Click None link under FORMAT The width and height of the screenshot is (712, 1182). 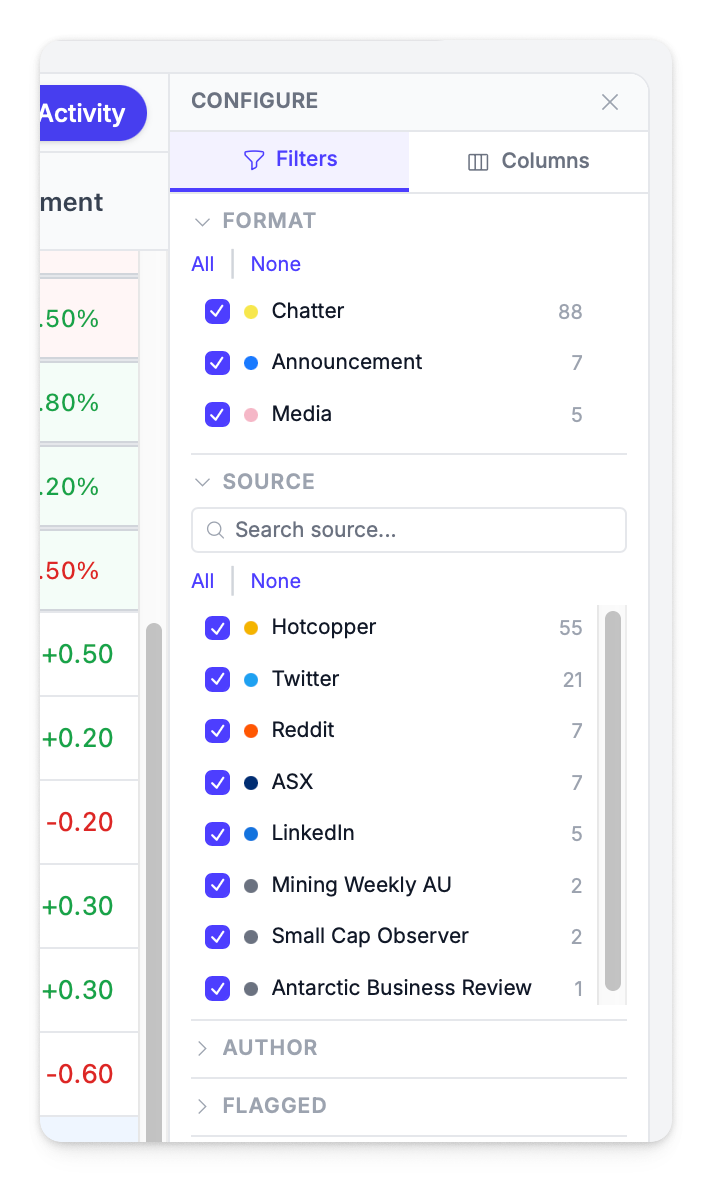(x=276, y=264)
